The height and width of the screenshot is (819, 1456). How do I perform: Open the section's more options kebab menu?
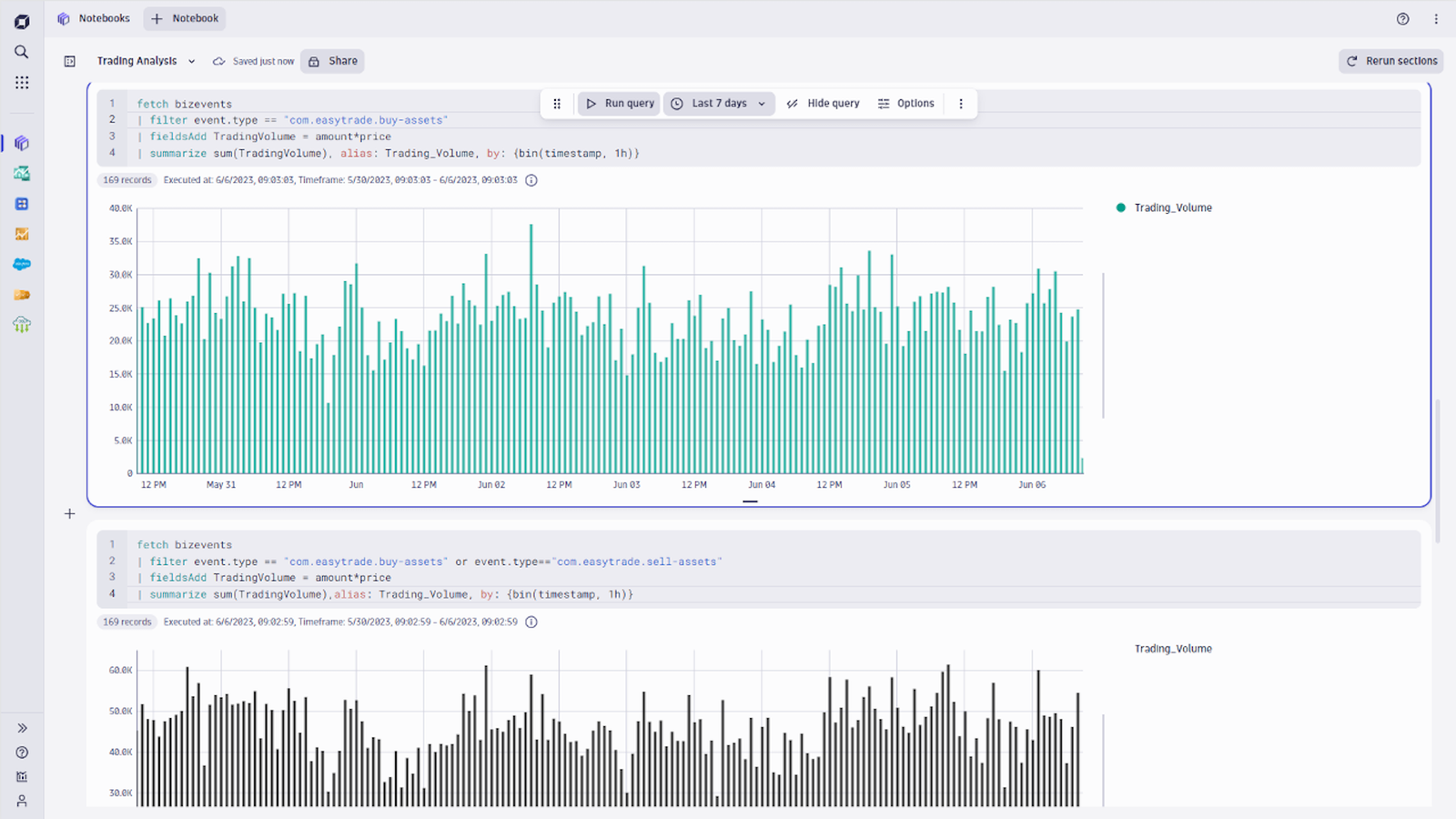coord(961,104)
